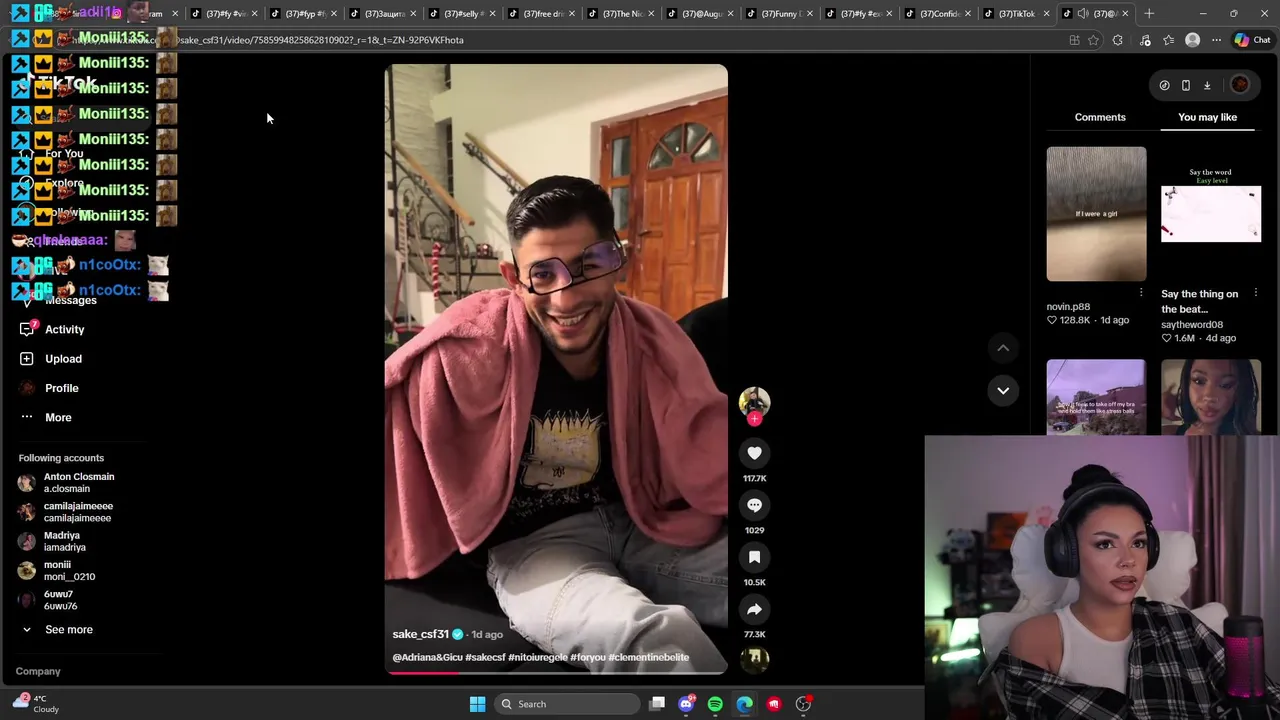The height and width of the screenshot is (720, 1280).
Task: Click the Company footer heading
Action: [38, 671]
